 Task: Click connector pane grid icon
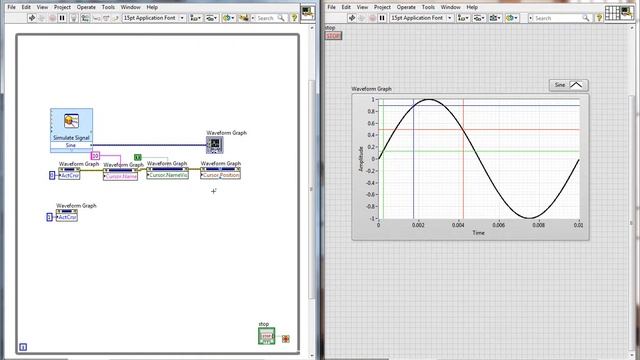[x=612, y=13]
